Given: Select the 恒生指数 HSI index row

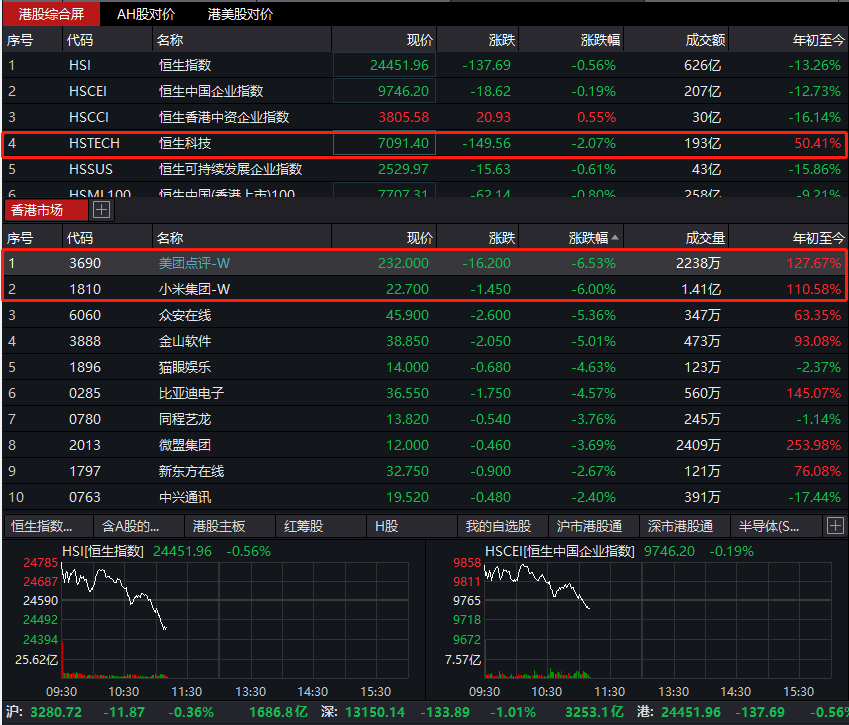Looking at the screenshot, I should click(x=424, y=66).
